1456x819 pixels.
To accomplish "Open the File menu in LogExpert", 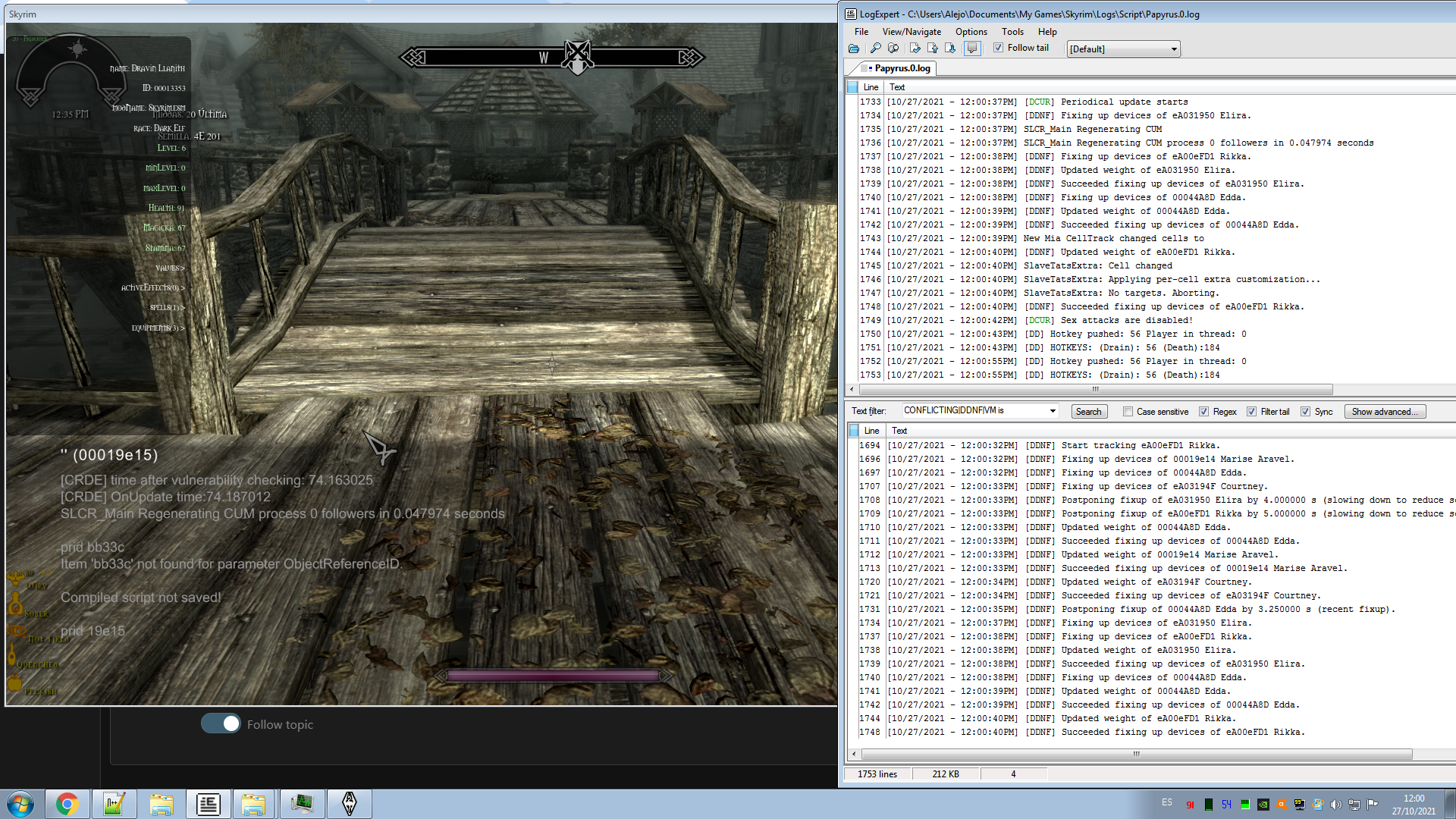I will 861,32.
